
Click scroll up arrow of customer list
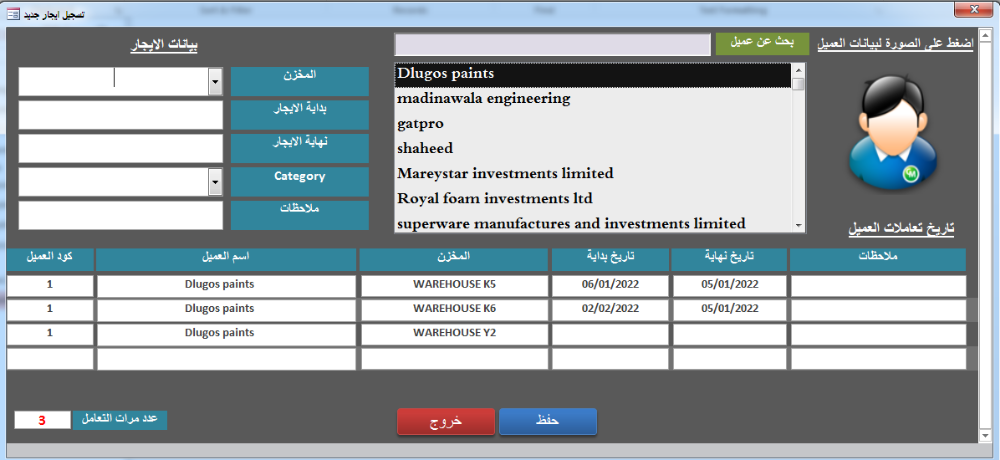click(x=798, y=70)
